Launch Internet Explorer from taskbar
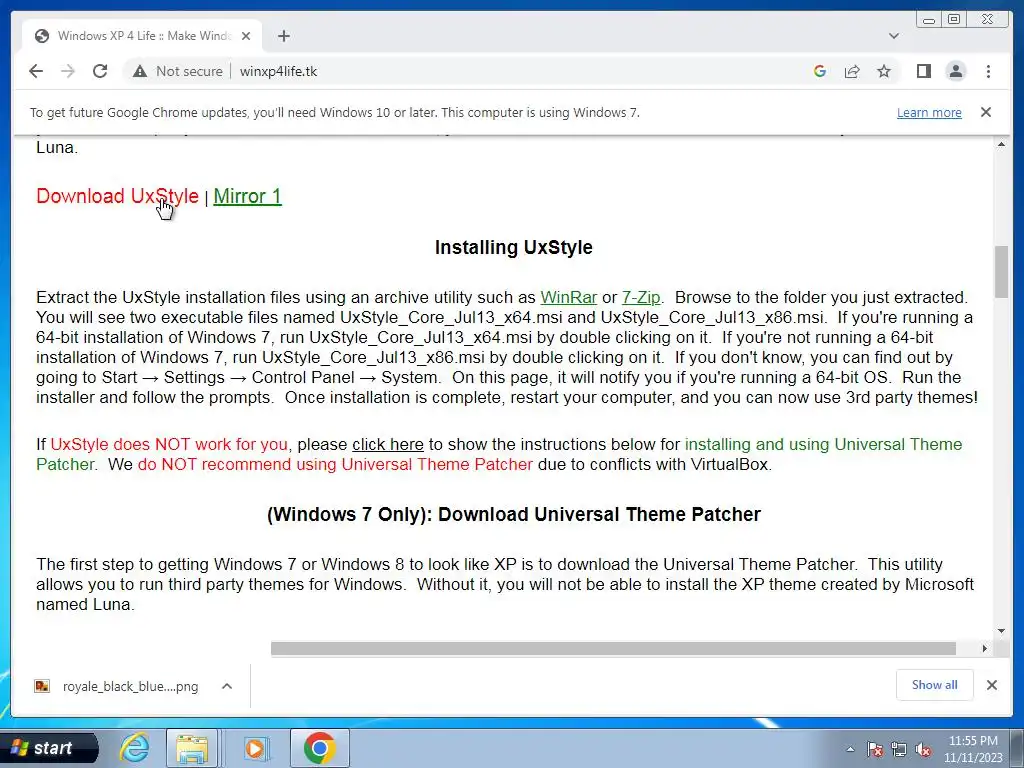 pos(134,748)
